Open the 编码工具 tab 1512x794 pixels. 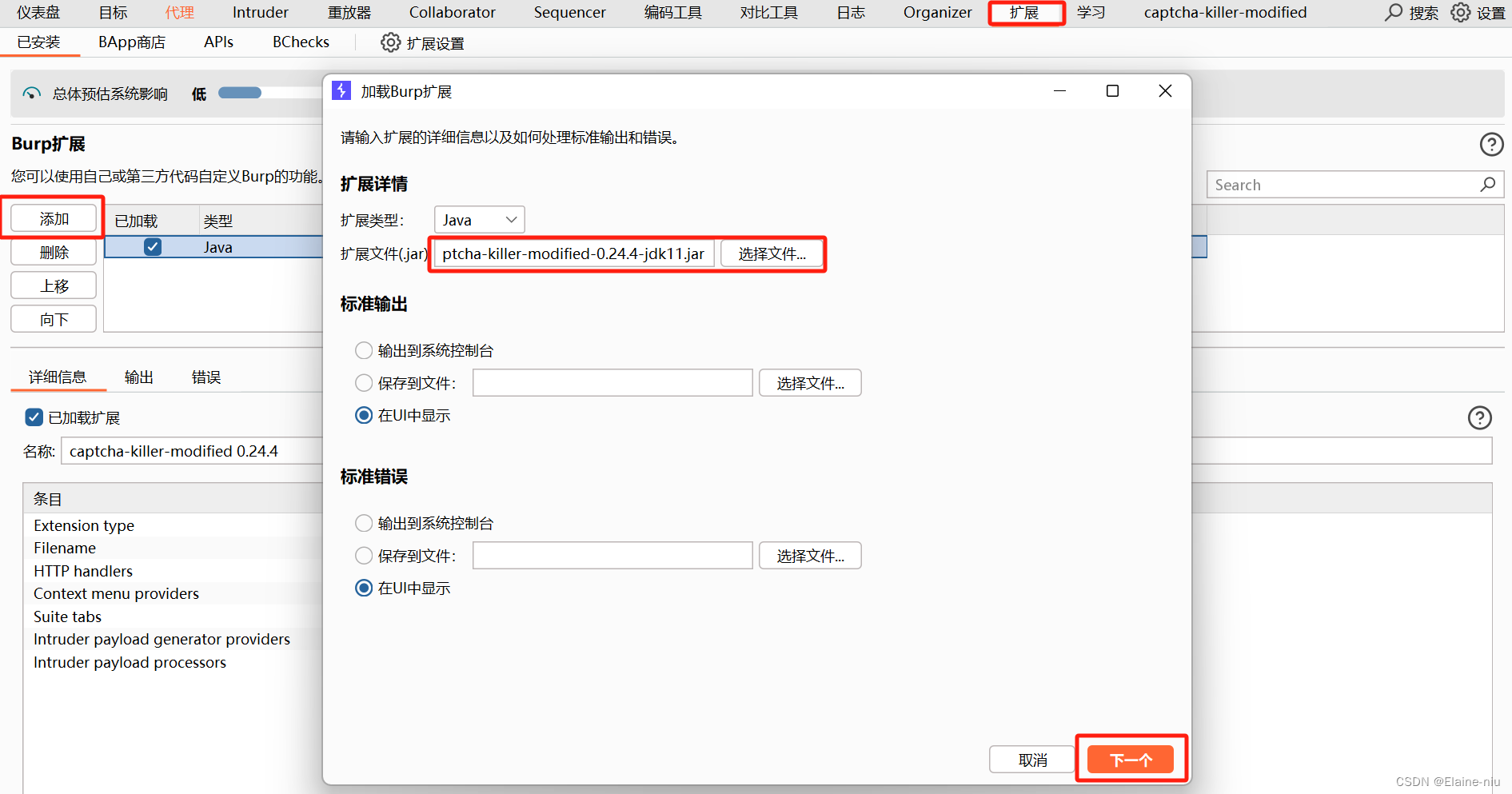tap(673, 12)
